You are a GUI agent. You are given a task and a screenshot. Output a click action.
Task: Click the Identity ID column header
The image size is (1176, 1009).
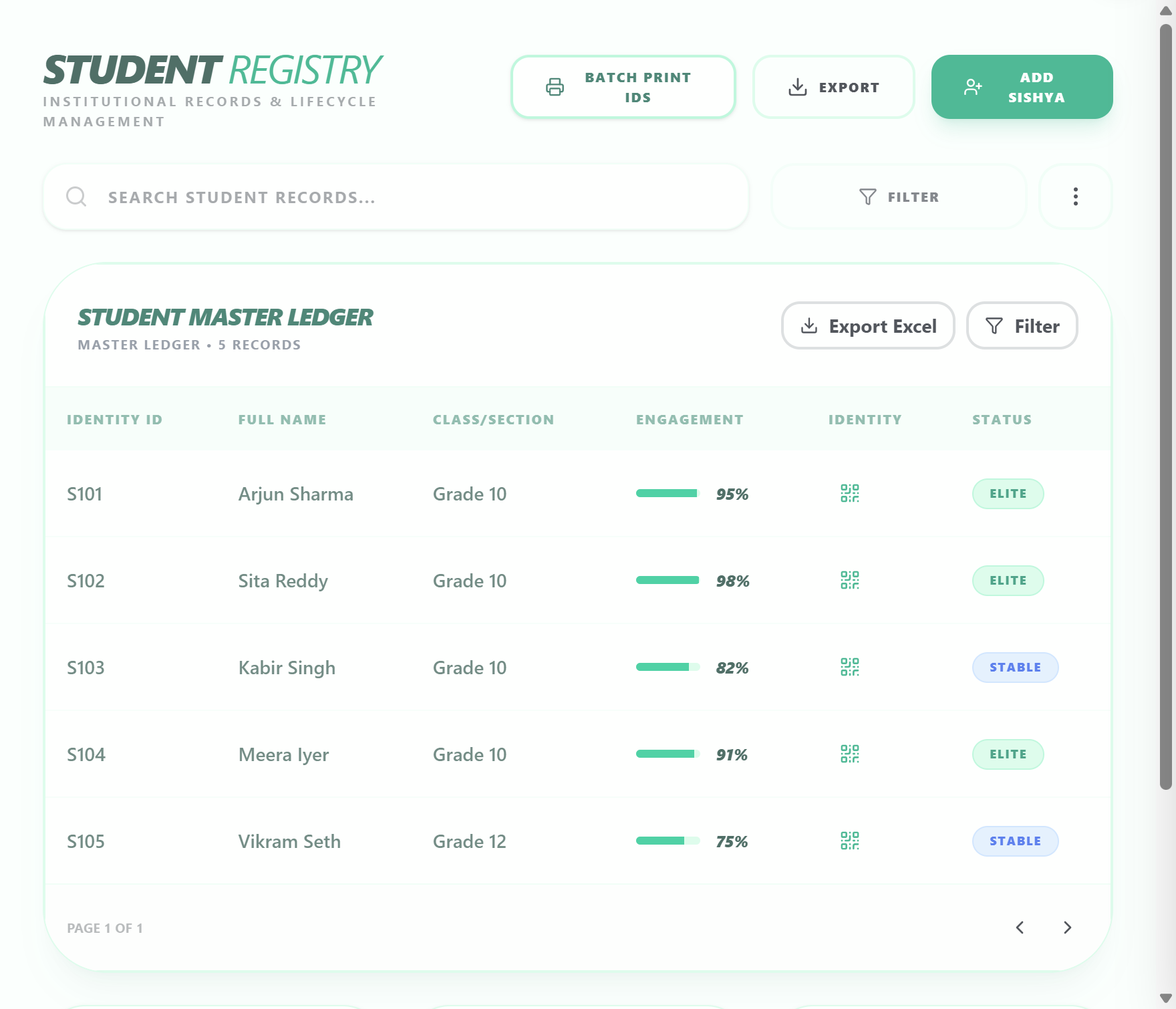(x=114, y=420)
